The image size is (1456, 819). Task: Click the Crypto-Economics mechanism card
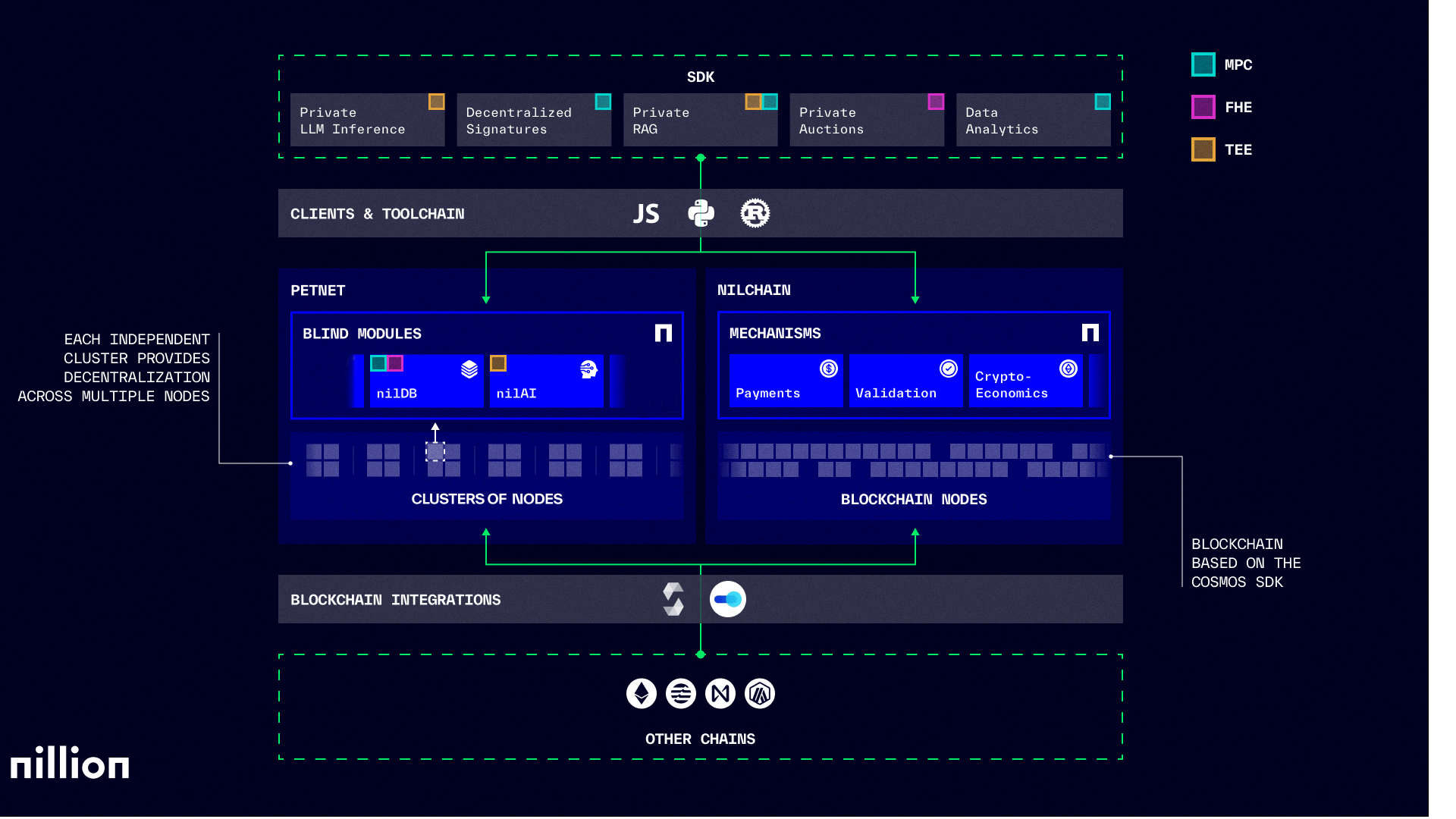click(x=1025, y=381)
